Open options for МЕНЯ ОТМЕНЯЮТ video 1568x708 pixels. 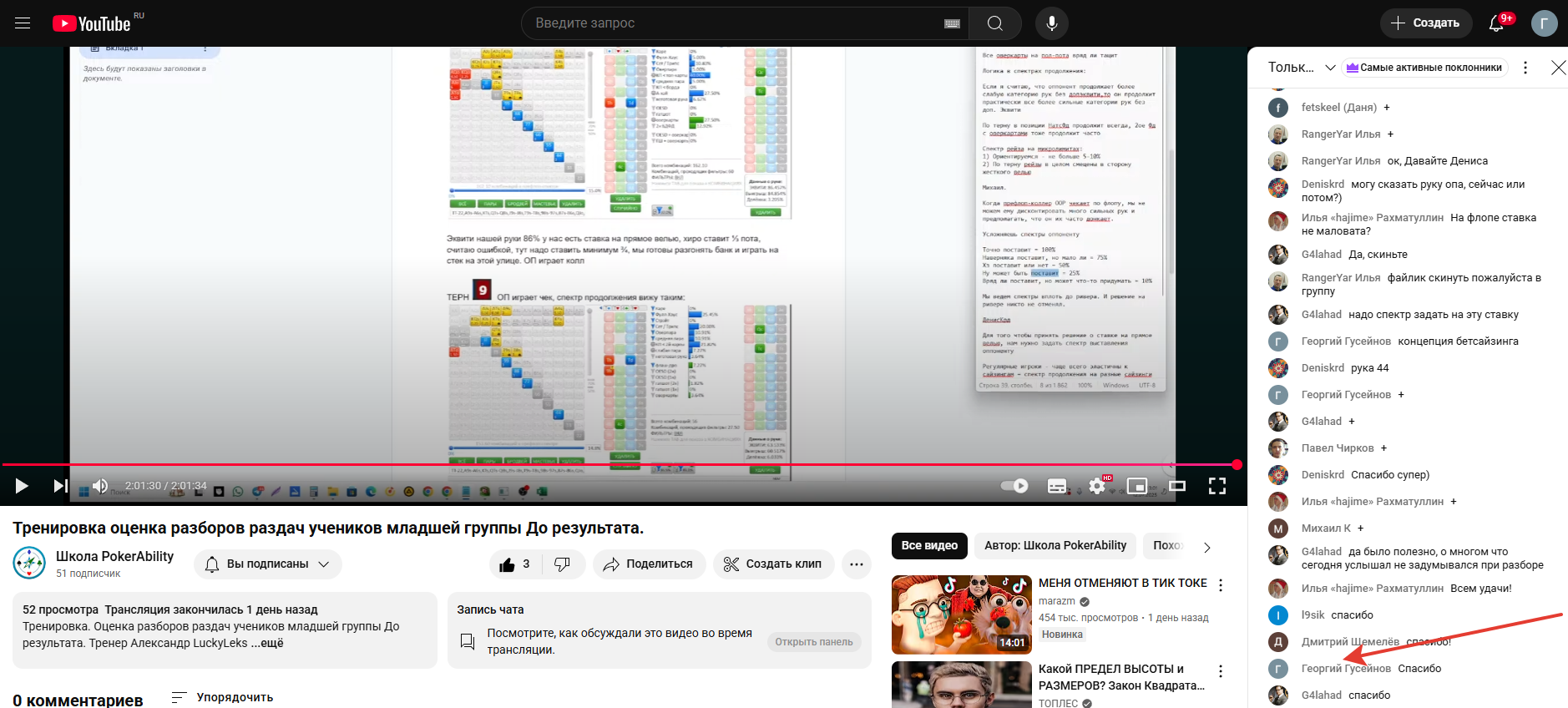pos(1221,585)
